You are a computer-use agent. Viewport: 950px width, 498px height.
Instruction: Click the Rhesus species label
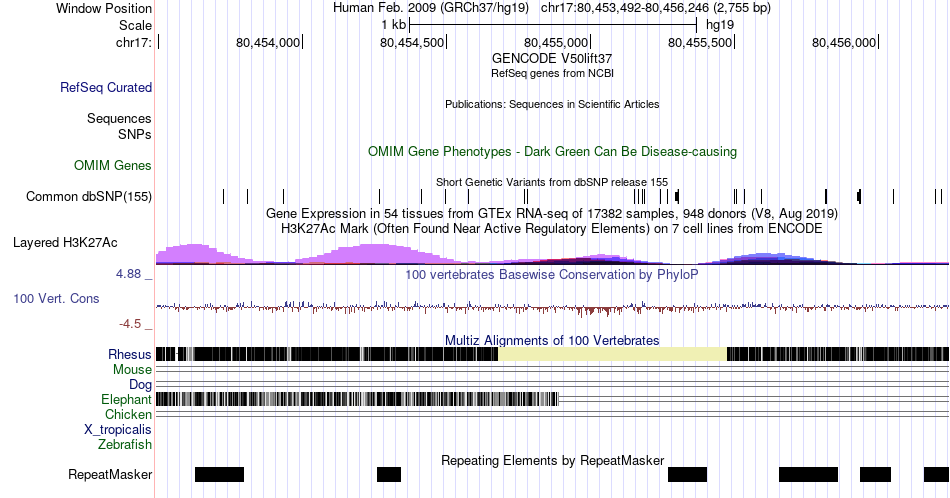pyautogui.click(x=129, y=354)
